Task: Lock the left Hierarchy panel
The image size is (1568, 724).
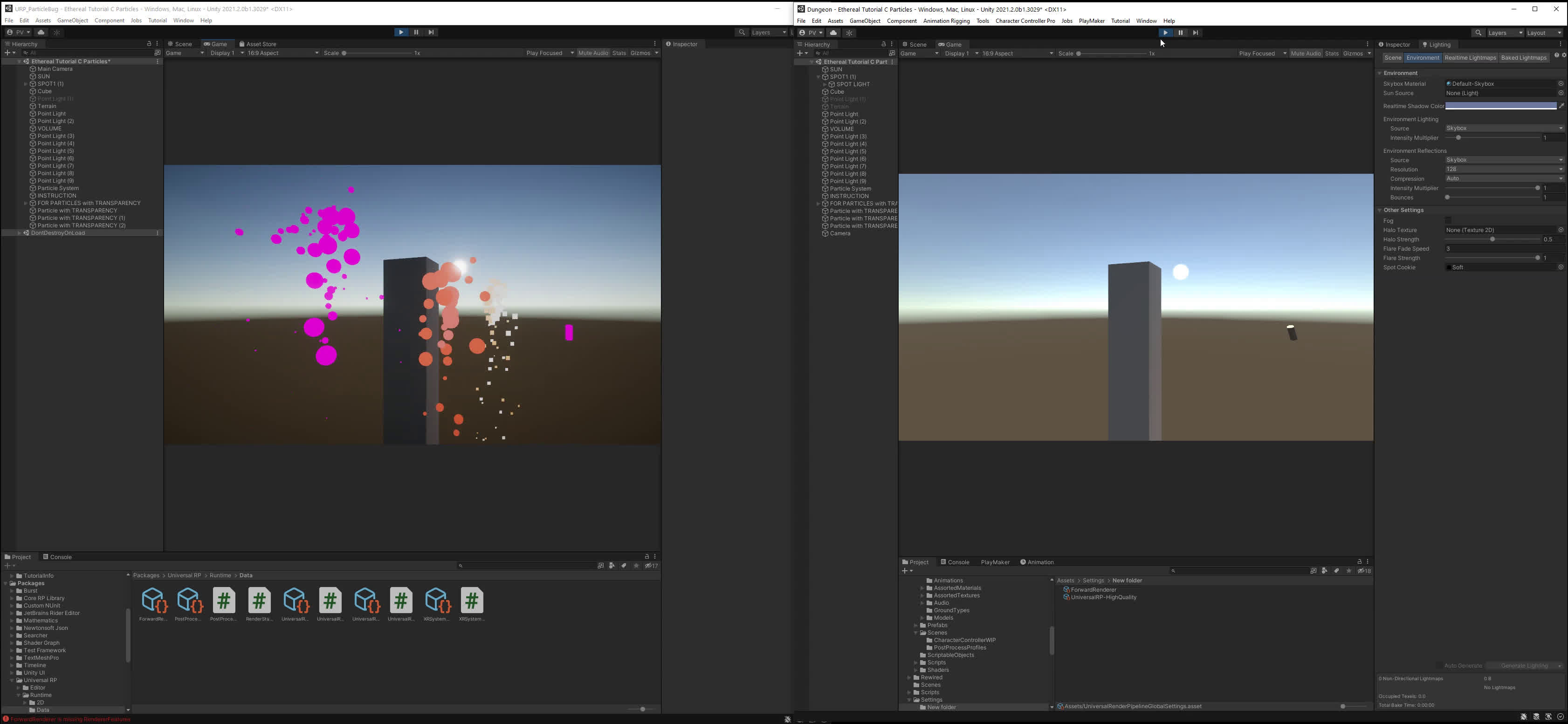Action: coord(149,44)
